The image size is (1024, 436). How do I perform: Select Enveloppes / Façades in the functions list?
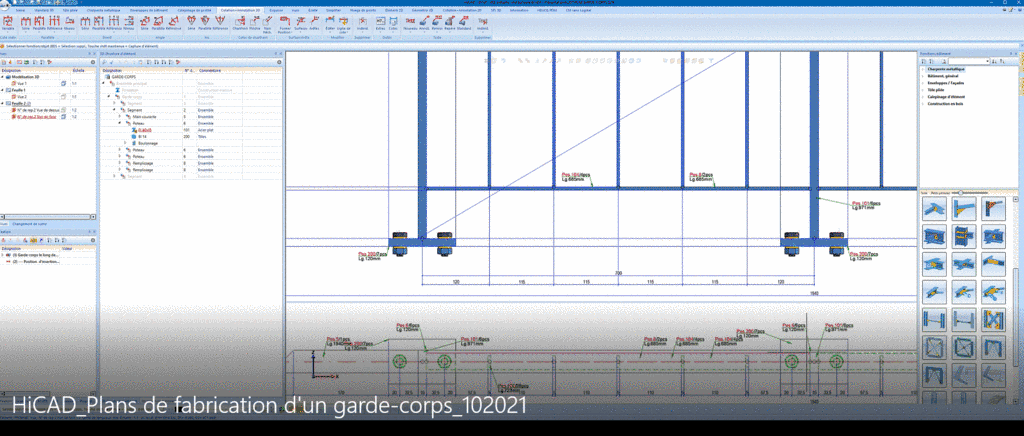click(x=945, y=83)
